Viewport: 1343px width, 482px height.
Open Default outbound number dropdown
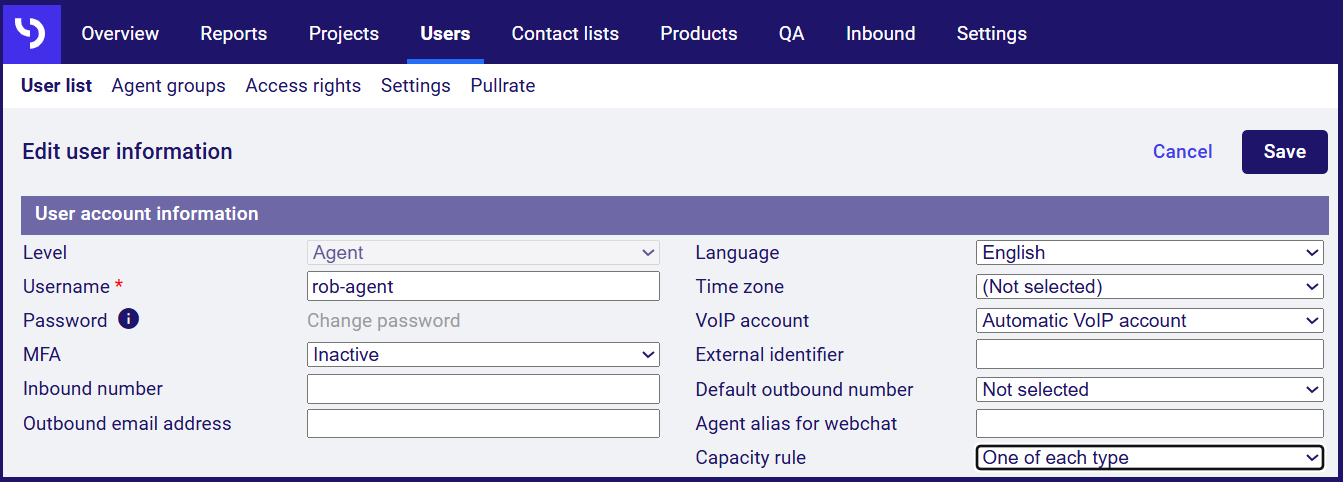(x=1149, y=390)
